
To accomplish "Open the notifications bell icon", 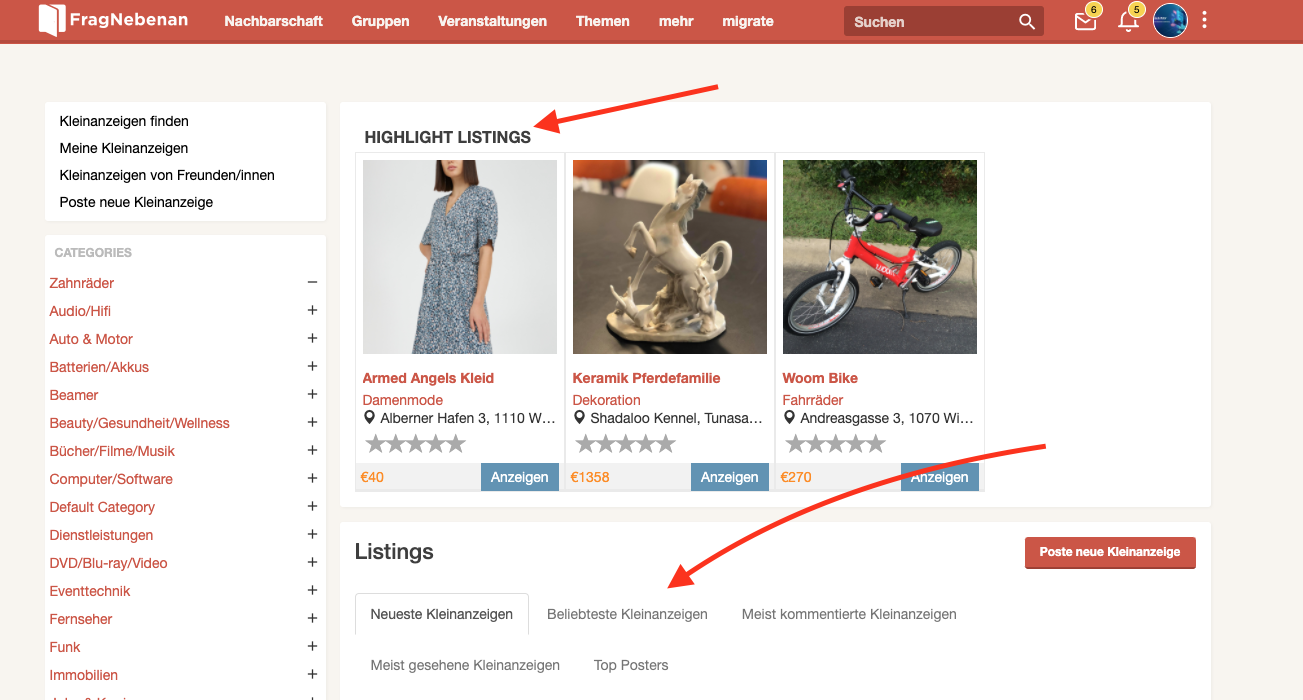I will tap(1128, 22).
